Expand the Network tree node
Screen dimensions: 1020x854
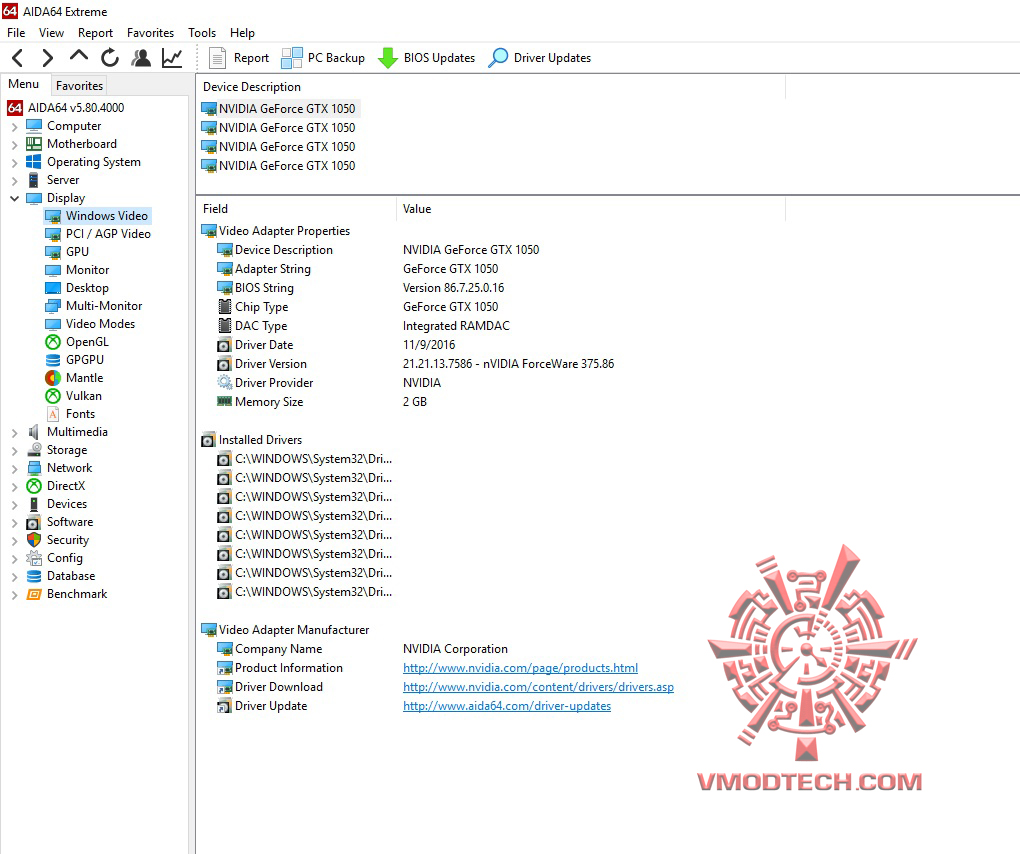click(14, 468)
